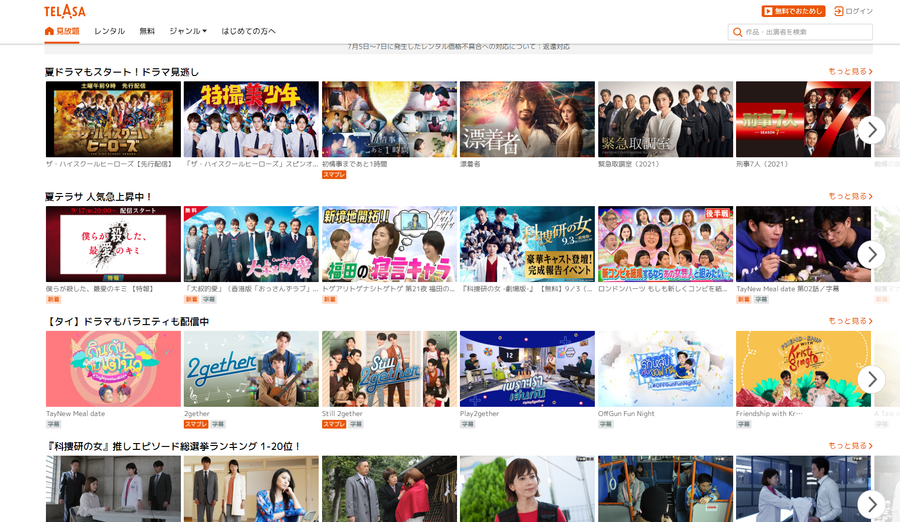
Task: Click もっと見る for ドラマ見逃し section
Action: coord(851,71)
